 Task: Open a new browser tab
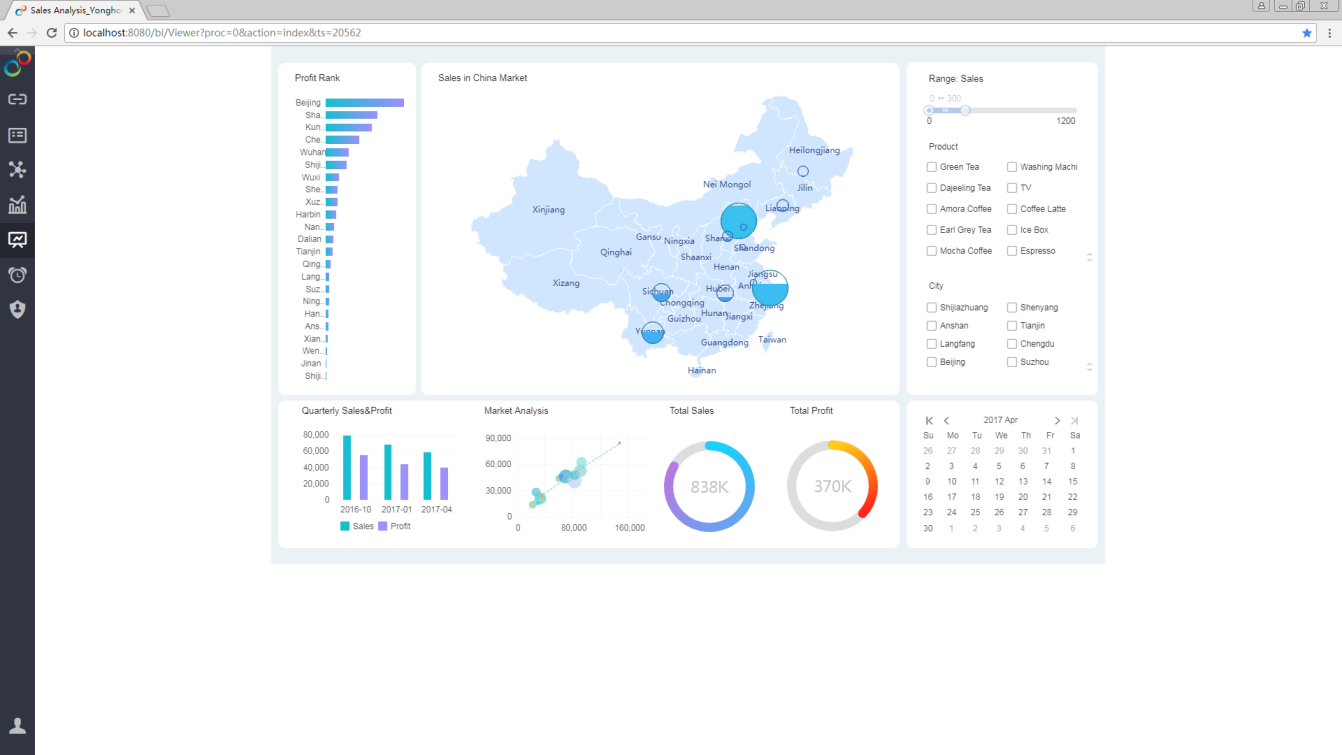pyautogui.click(x=157, y=11)
